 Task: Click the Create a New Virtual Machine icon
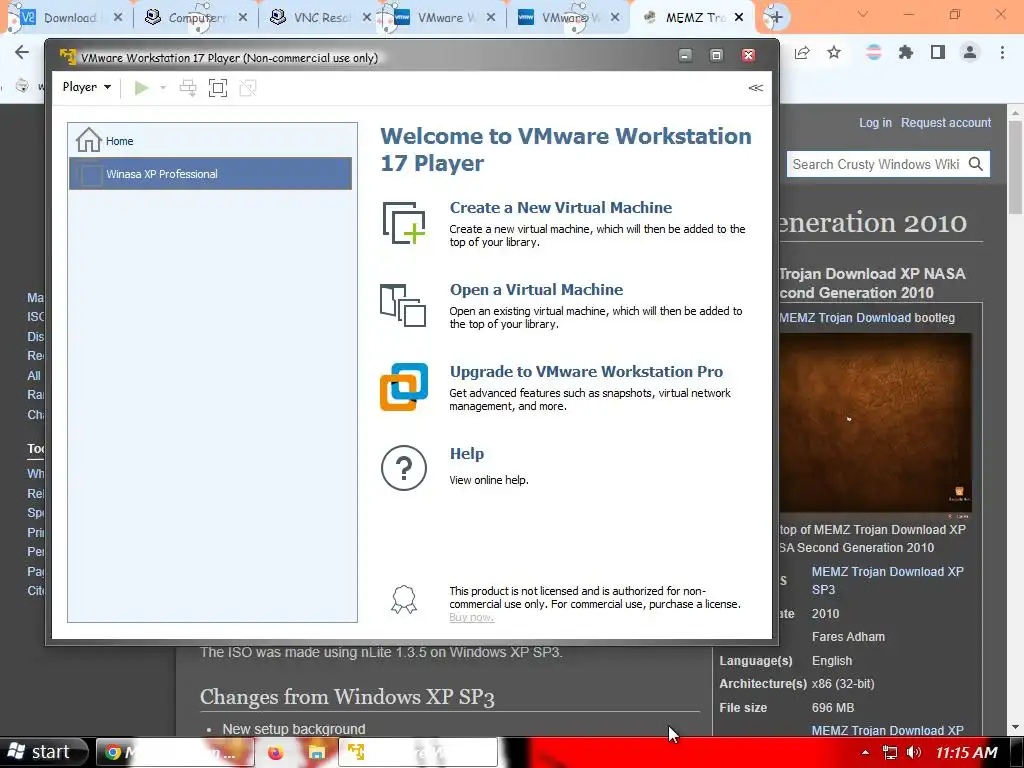click(404, 223)
